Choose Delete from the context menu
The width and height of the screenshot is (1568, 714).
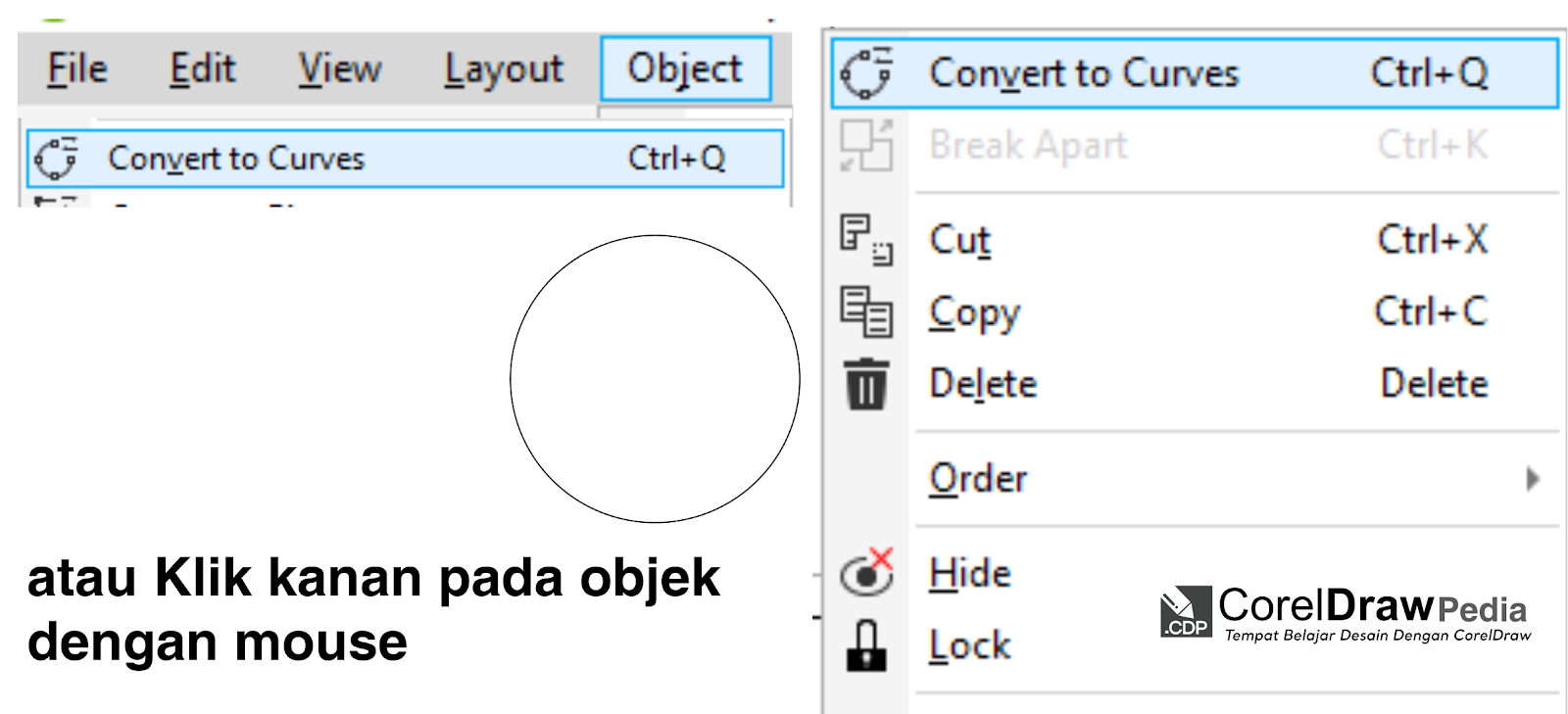pos(983,384)
